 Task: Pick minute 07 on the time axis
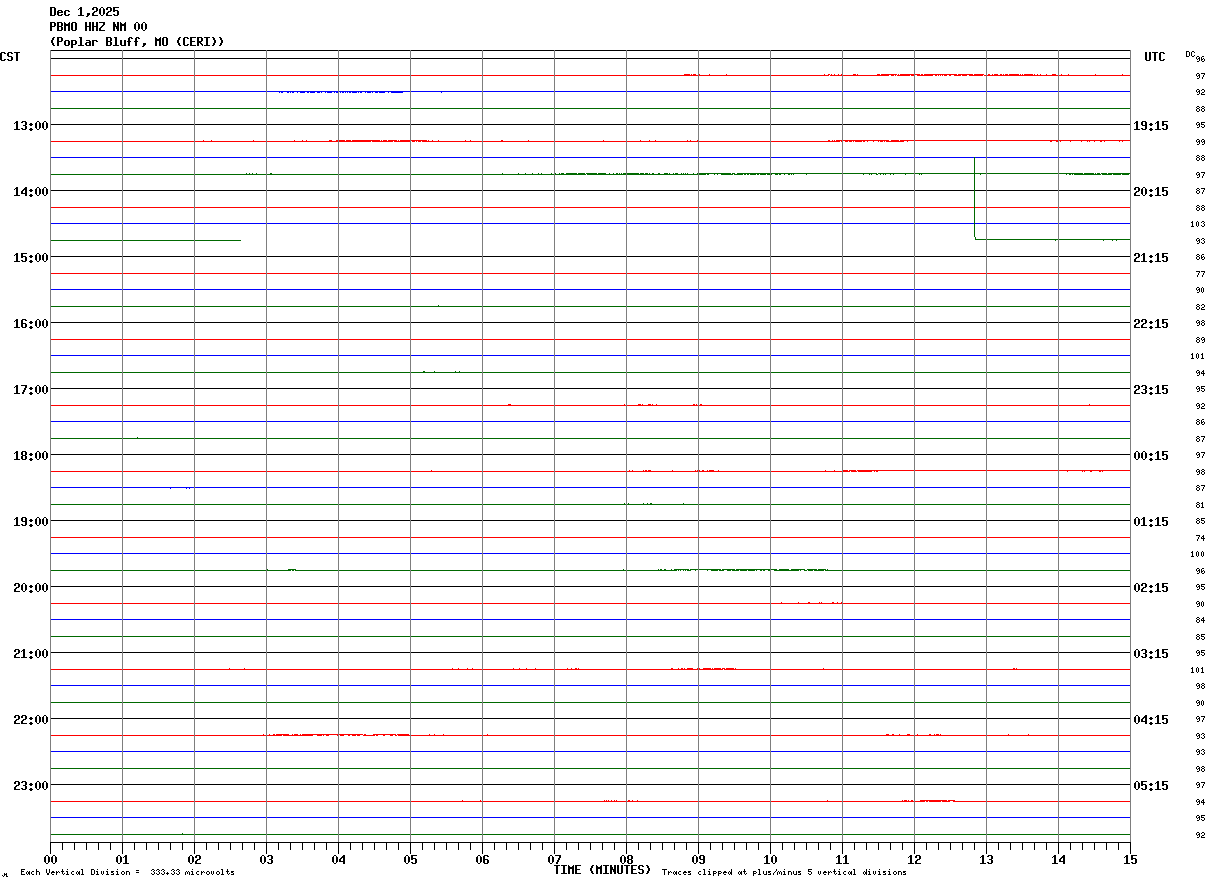[554, 859]
